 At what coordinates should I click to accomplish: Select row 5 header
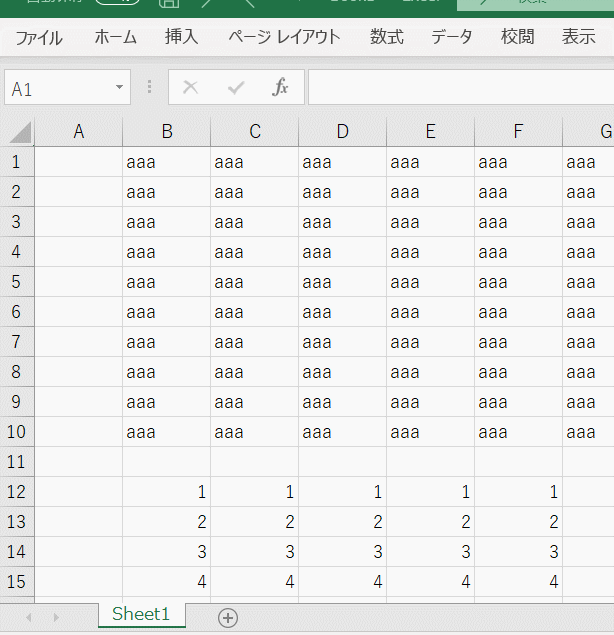tap(17, 281)
